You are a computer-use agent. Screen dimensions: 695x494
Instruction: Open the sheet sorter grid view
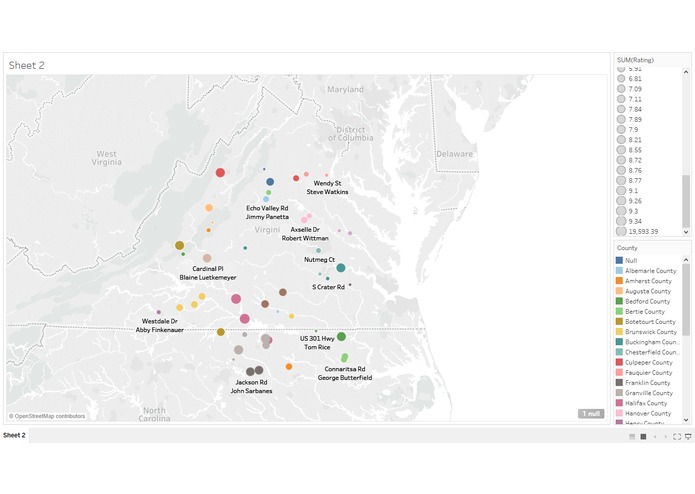coord(643,437)
